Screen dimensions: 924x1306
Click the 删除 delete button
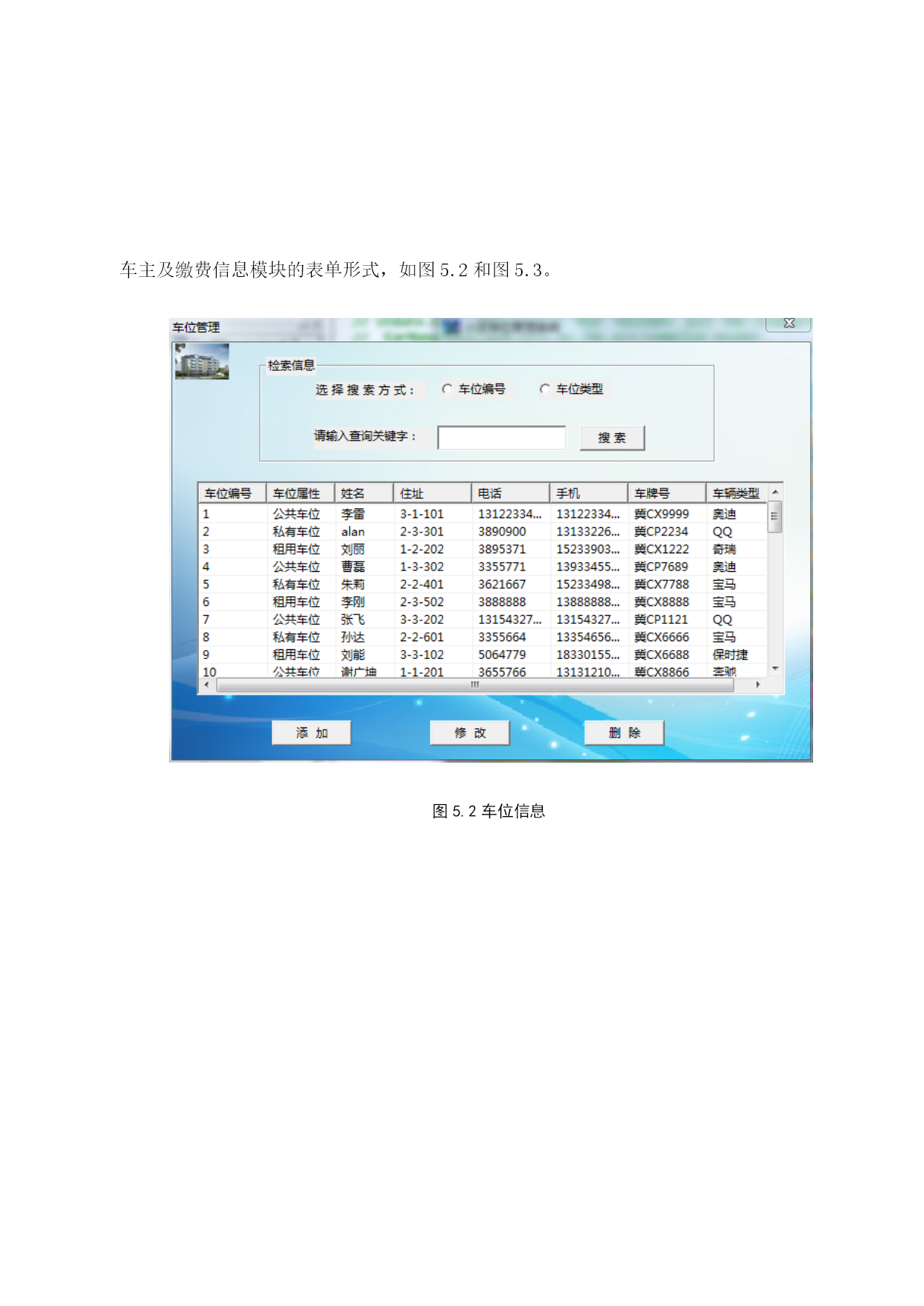pos(624,733)
